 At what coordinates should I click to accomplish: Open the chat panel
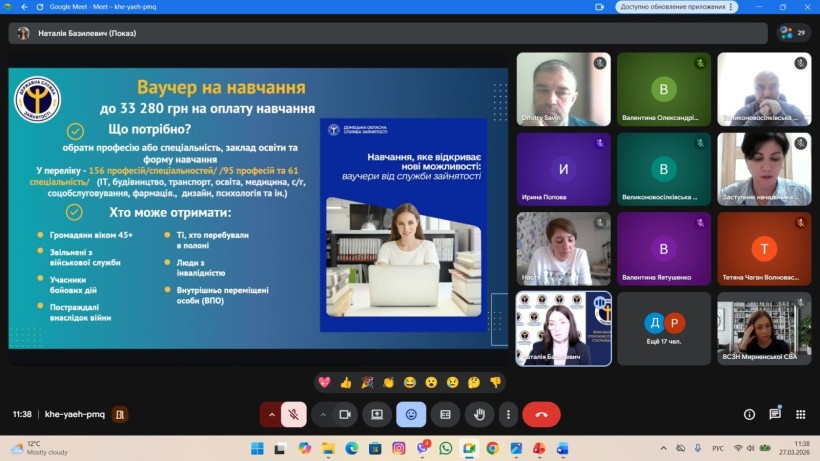coord(775,414)
